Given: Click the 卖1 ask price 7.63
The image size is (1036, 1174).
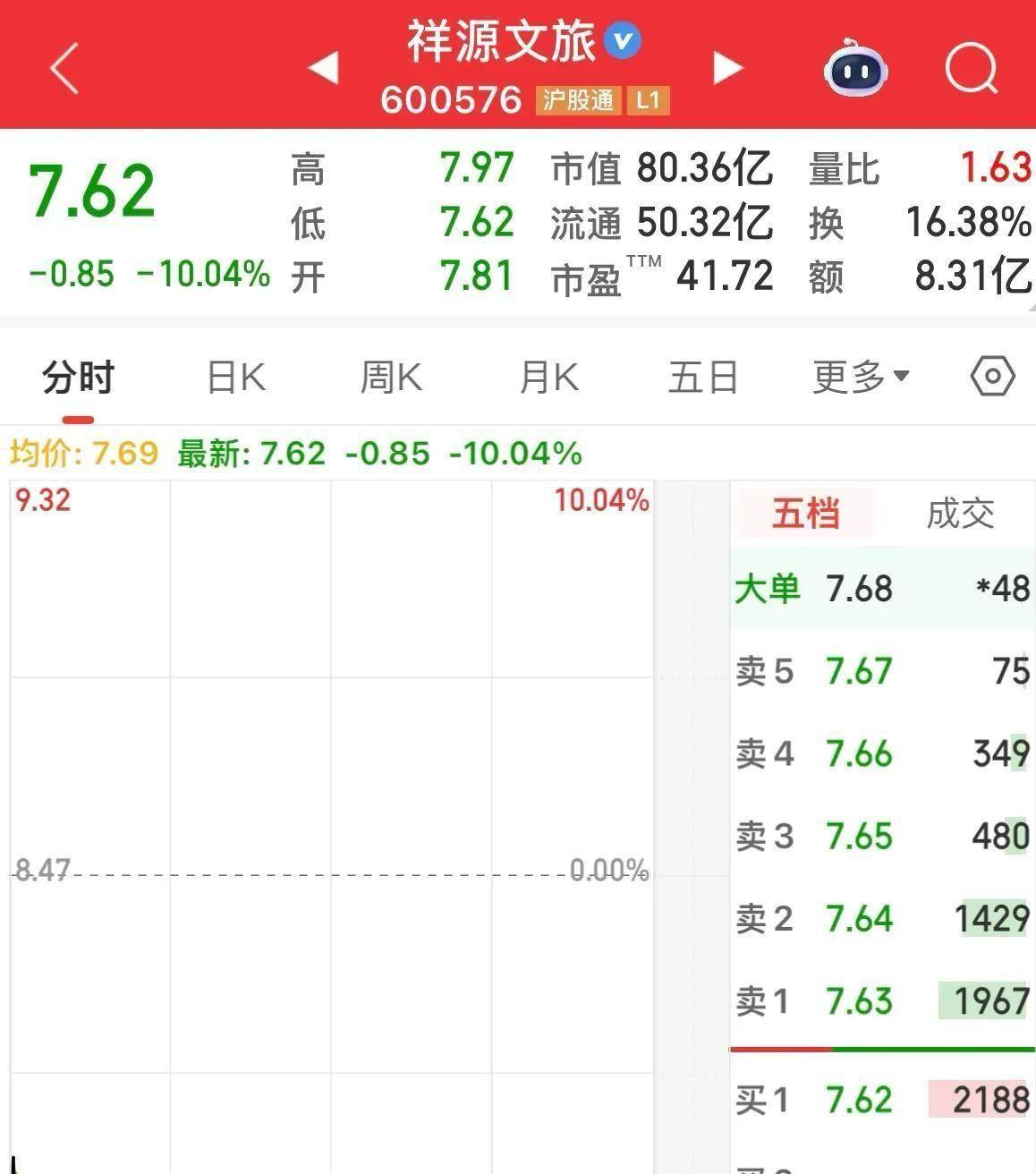Looking at the screenshot, I should tap(860, 1002).
